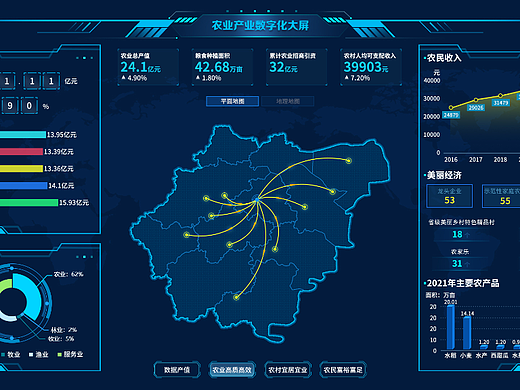This screenshot has height=390, width=520.
Task: Click the 林业: 2% chart label
Action: [x=64, y=330]
